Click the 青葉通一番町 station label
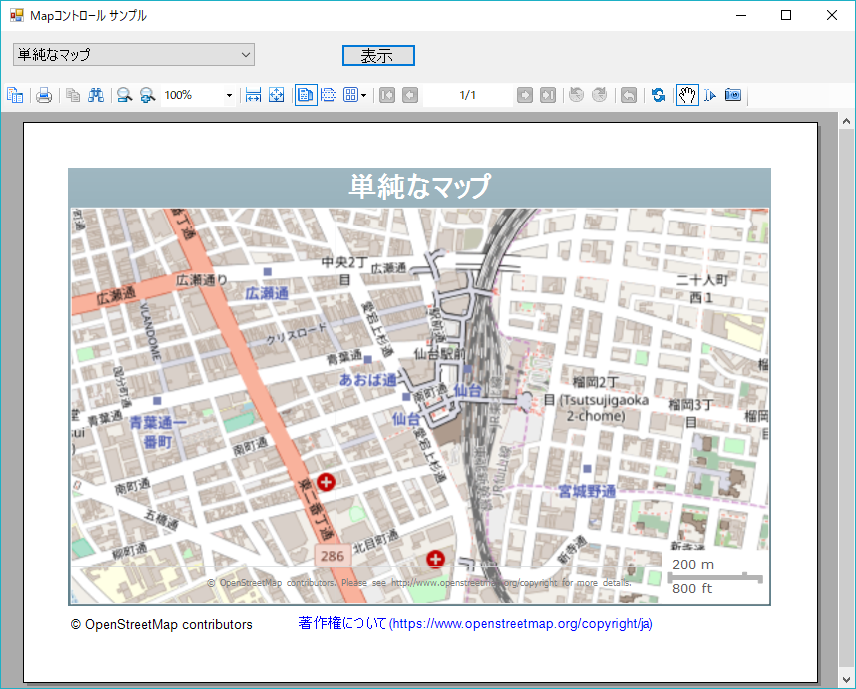 click(158, 432)
